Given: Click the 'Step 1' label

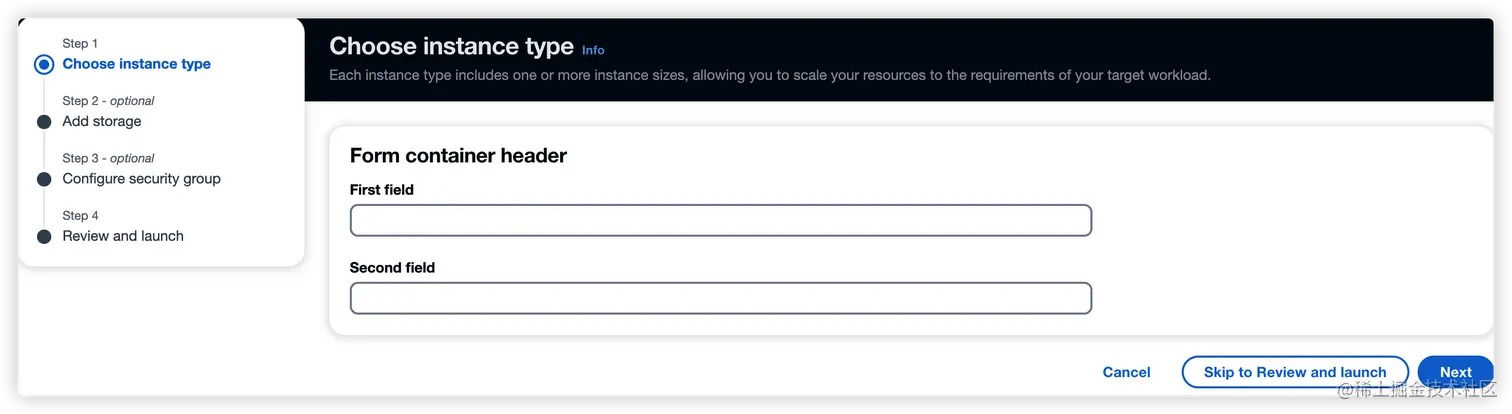Looking at the screenshot, I should [x=80, y=43].
